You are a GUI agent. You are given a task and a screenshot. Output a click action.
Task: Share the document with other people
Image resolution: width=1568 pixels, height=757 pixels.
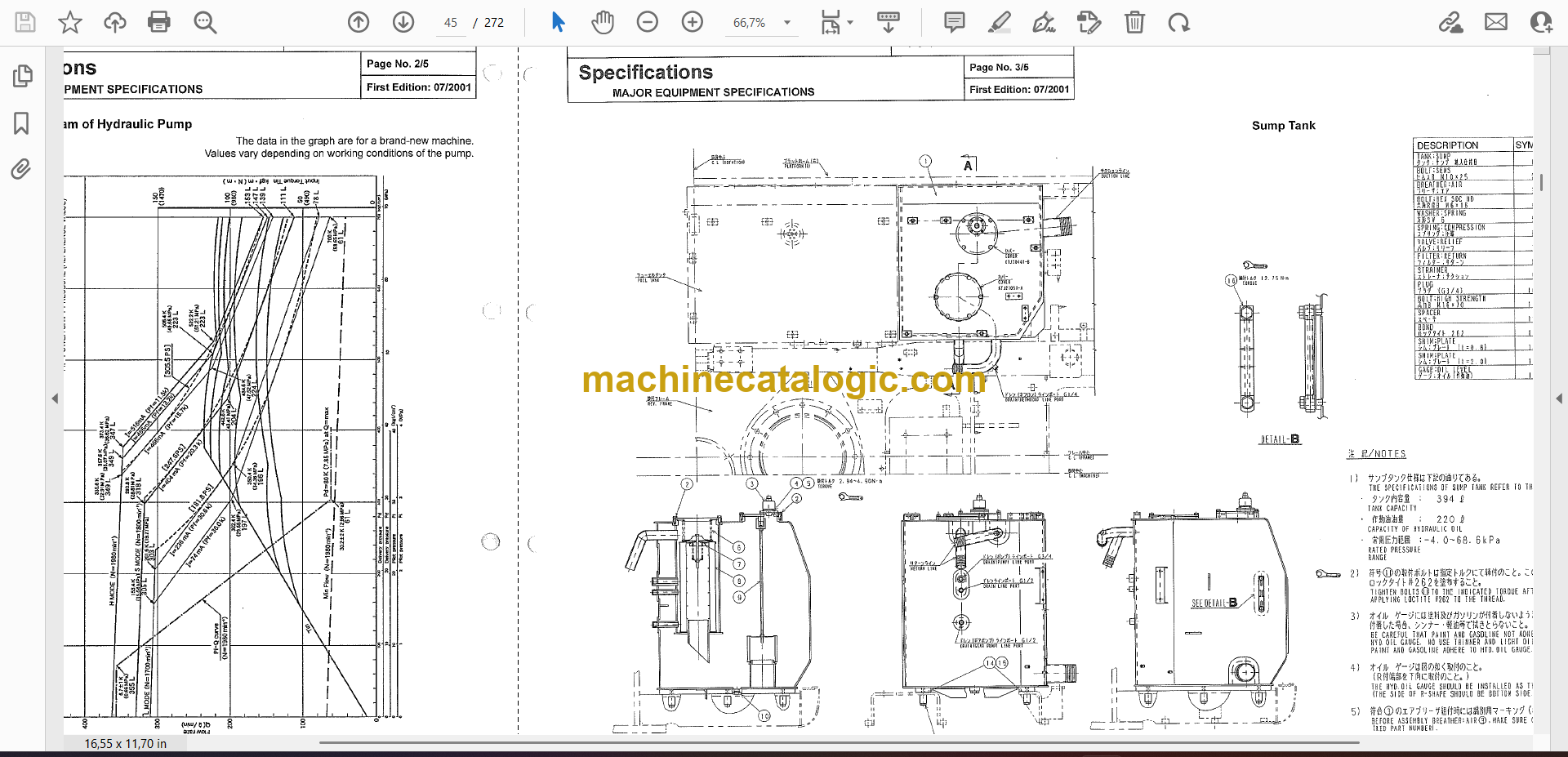click(1541, 22)
